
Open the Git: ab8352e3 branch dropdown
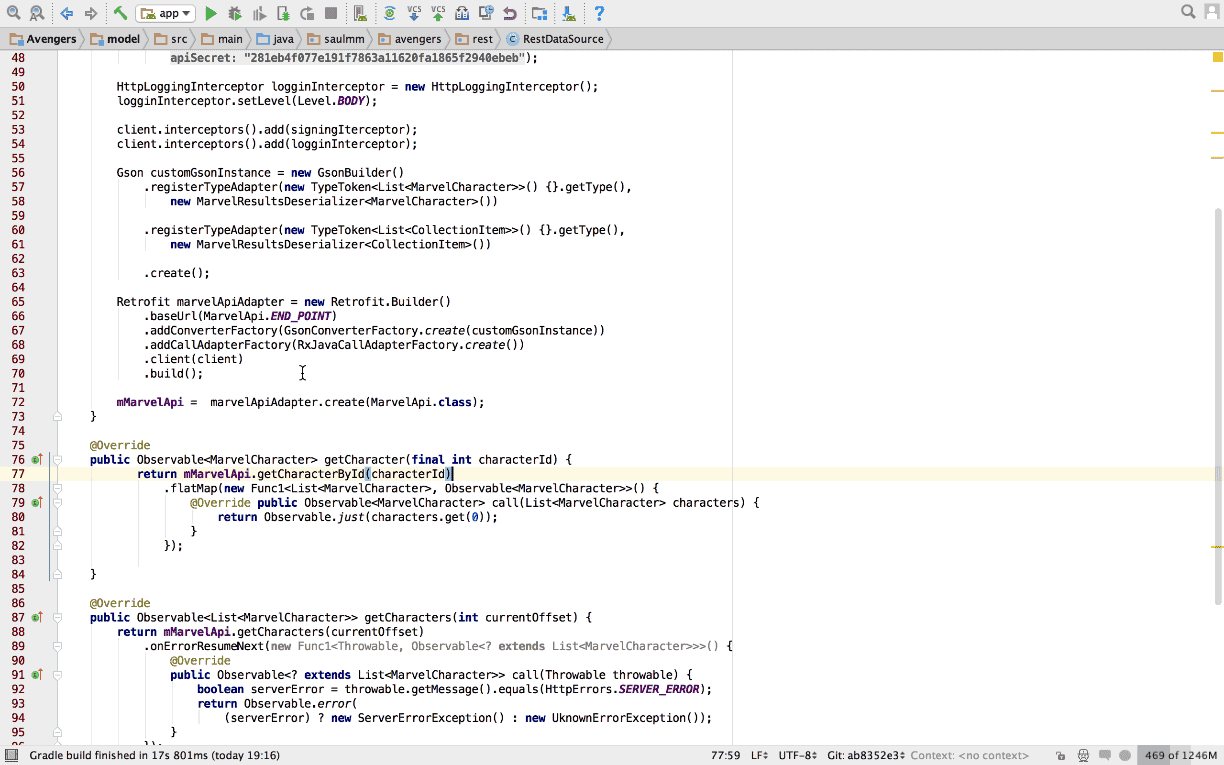[866, 755]
